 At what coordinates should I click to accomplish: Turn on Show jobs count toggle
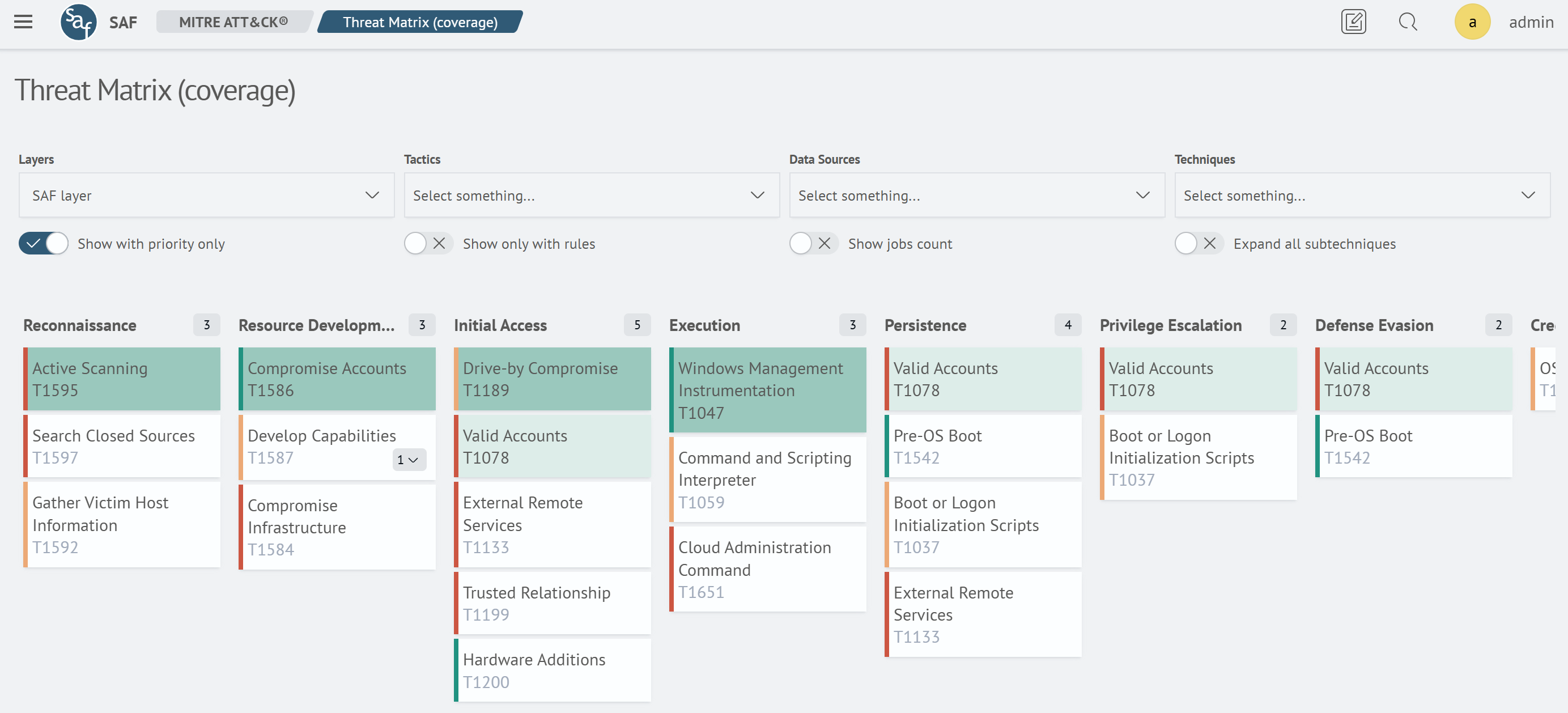pyautogui.click(x=813, y=244)
